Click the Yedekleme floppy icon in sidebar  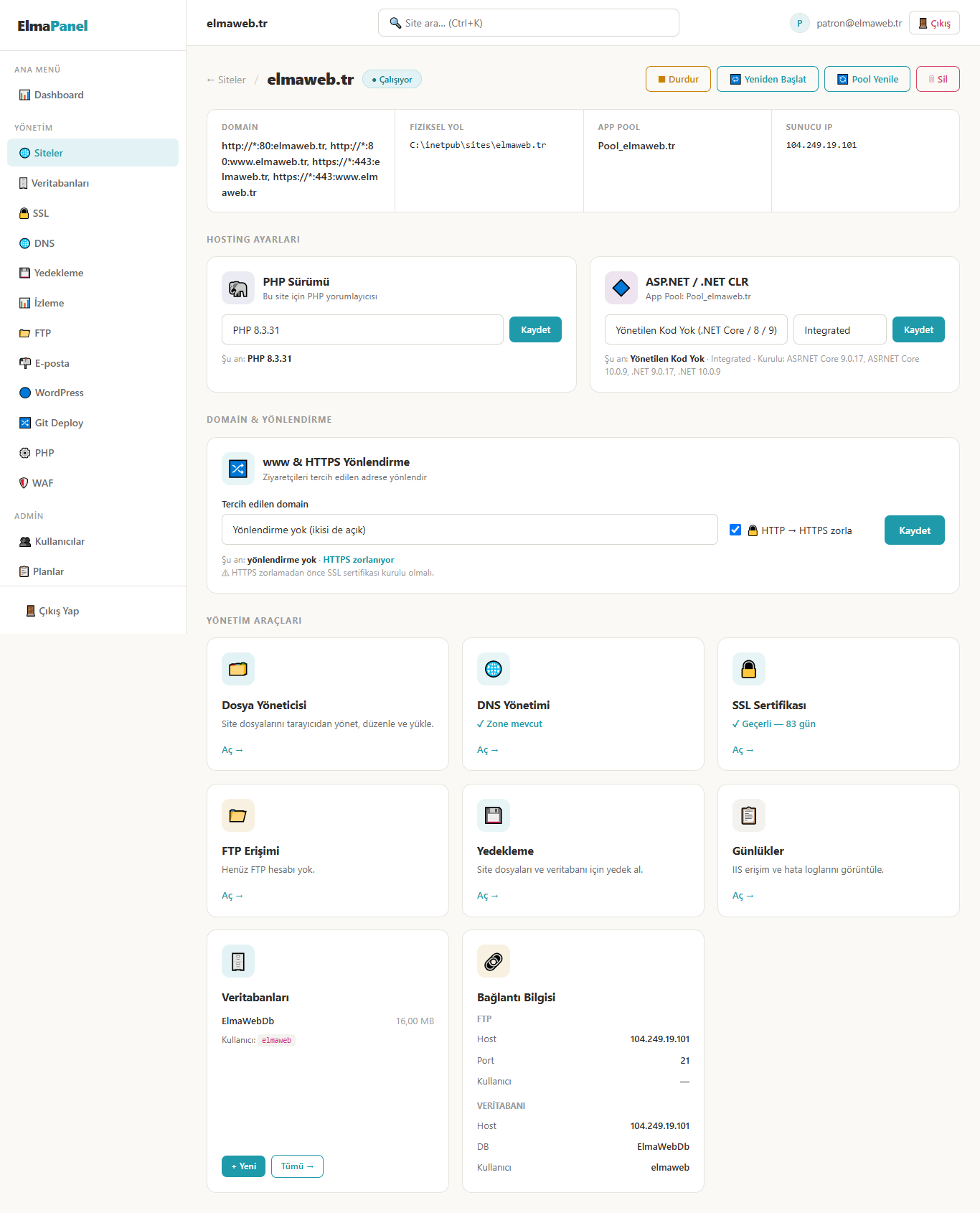point(24,273)
